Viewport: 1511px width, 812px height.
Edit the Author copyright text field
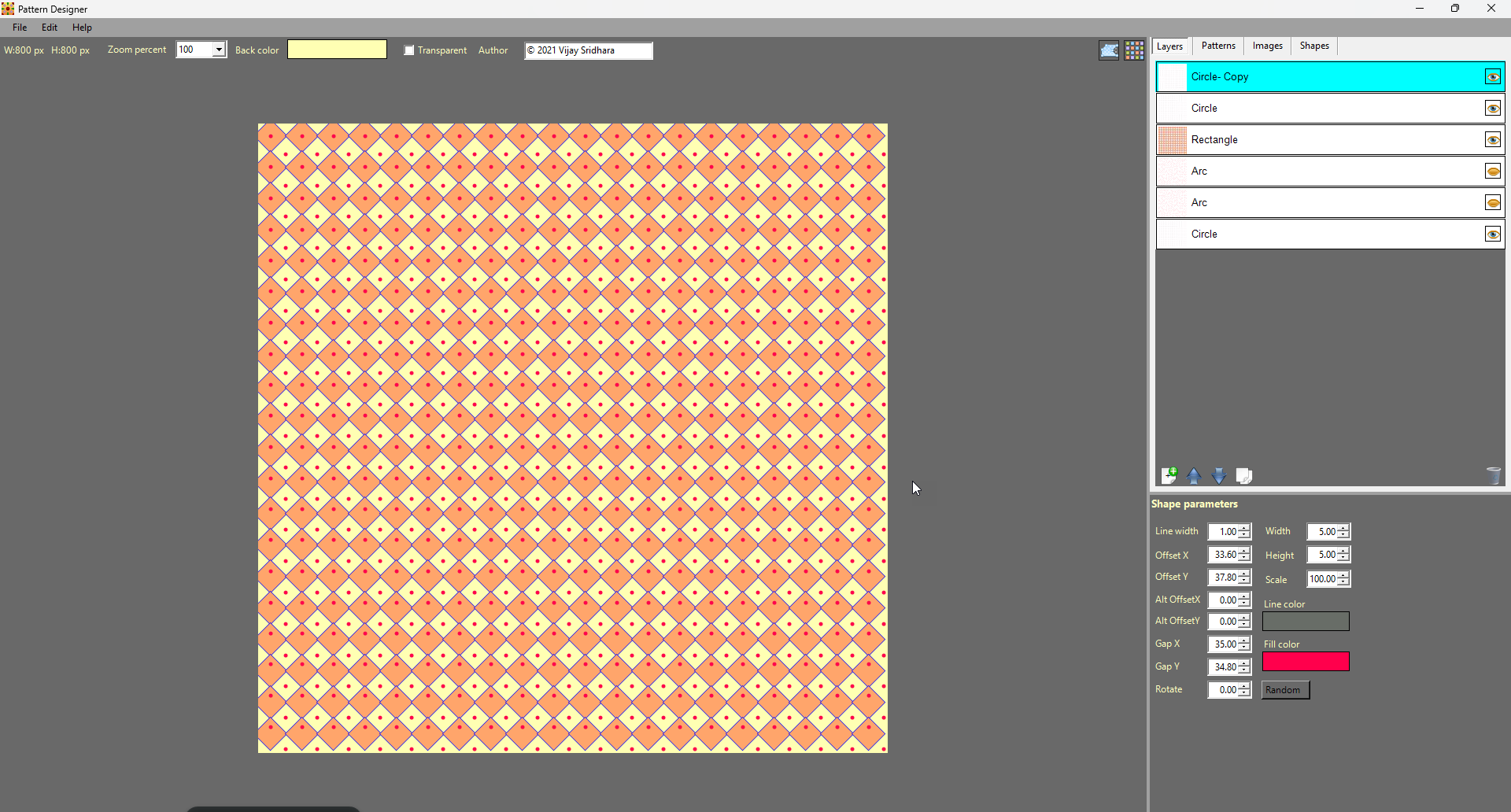588,50
